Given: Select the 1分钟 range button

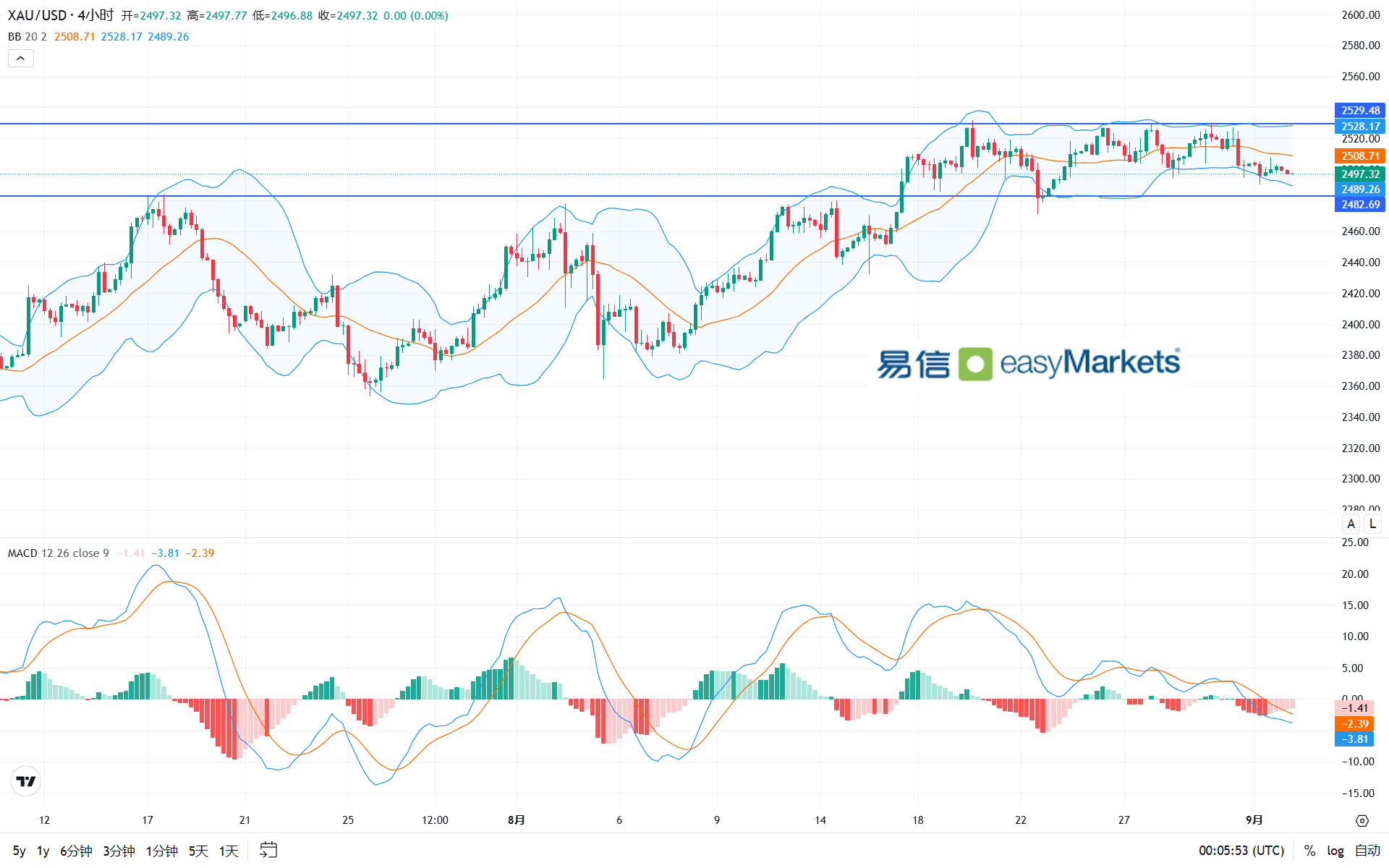Looking at the screenshot, I should point(162,851).
